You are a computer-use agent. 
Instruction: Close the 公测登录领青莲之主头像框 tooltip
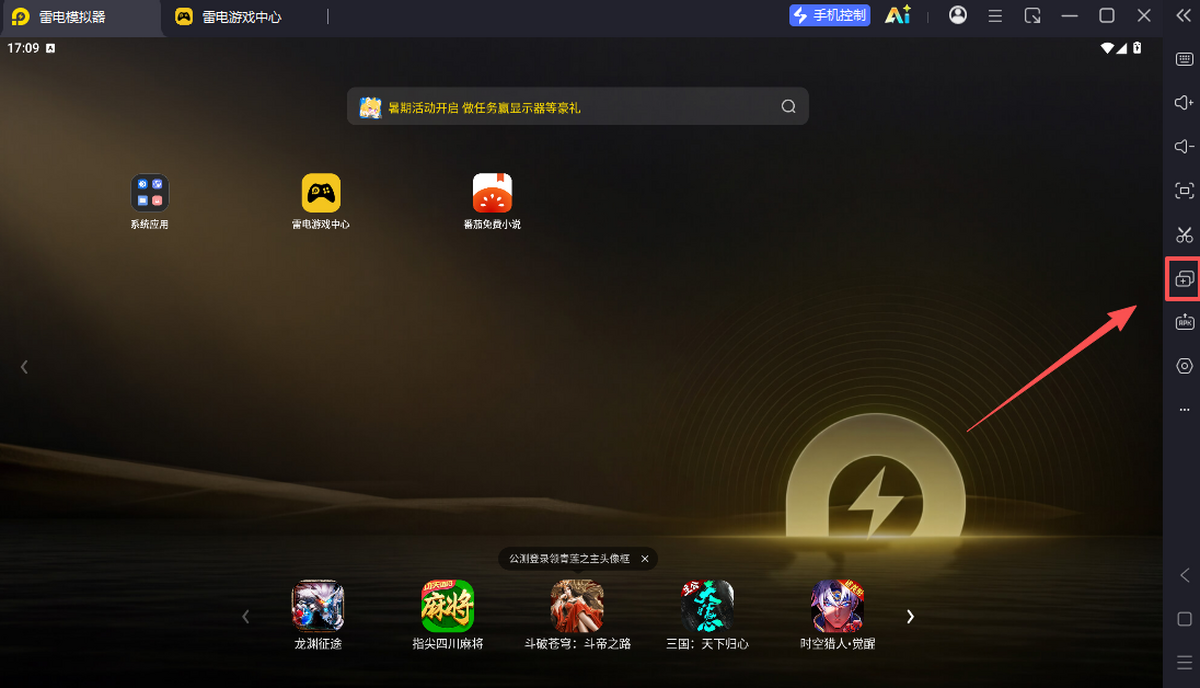(645, 559)
